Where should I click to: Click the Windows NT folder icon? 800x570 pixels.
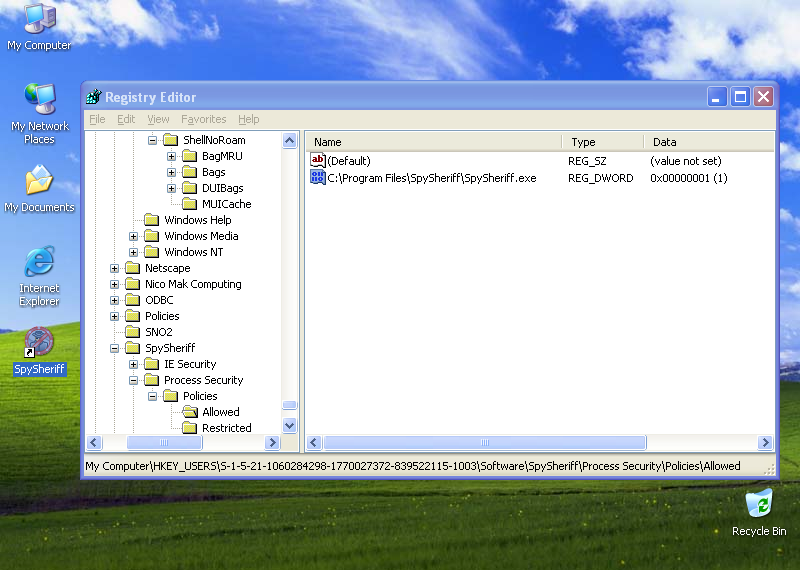(152, 252)
